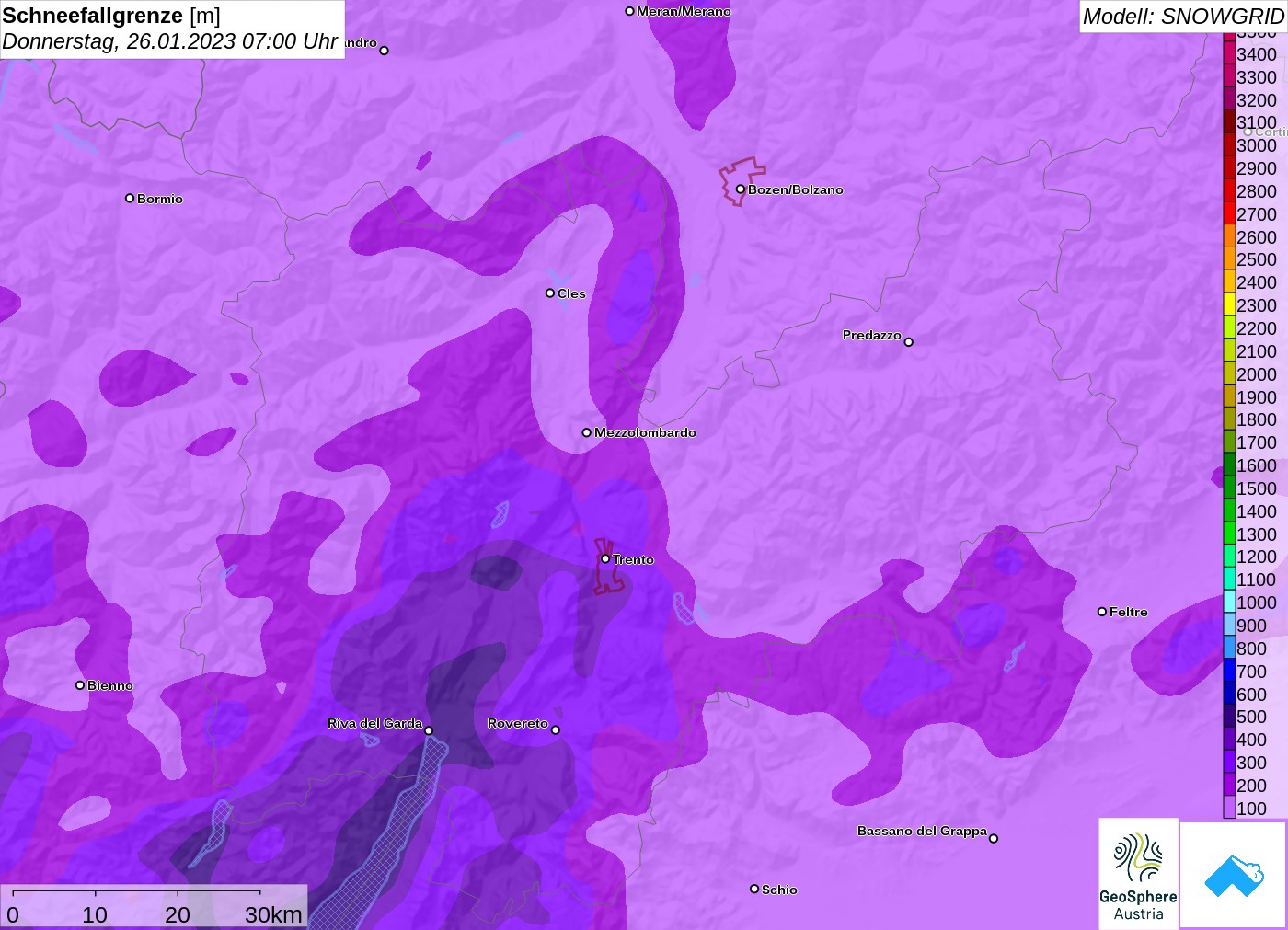Click the Meran/Merano label text
The height and width of the screenshot is (930, 1288).
tap(684, 11)
